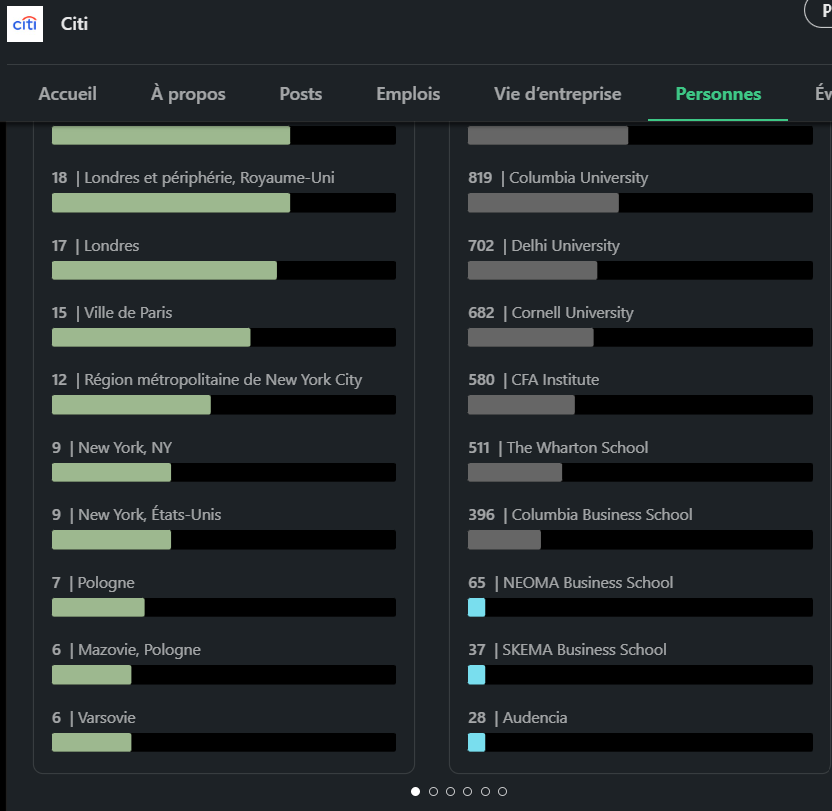Select the third carousel page dot
The height and width of the screenshot is (811, 832).
[450, 791]
